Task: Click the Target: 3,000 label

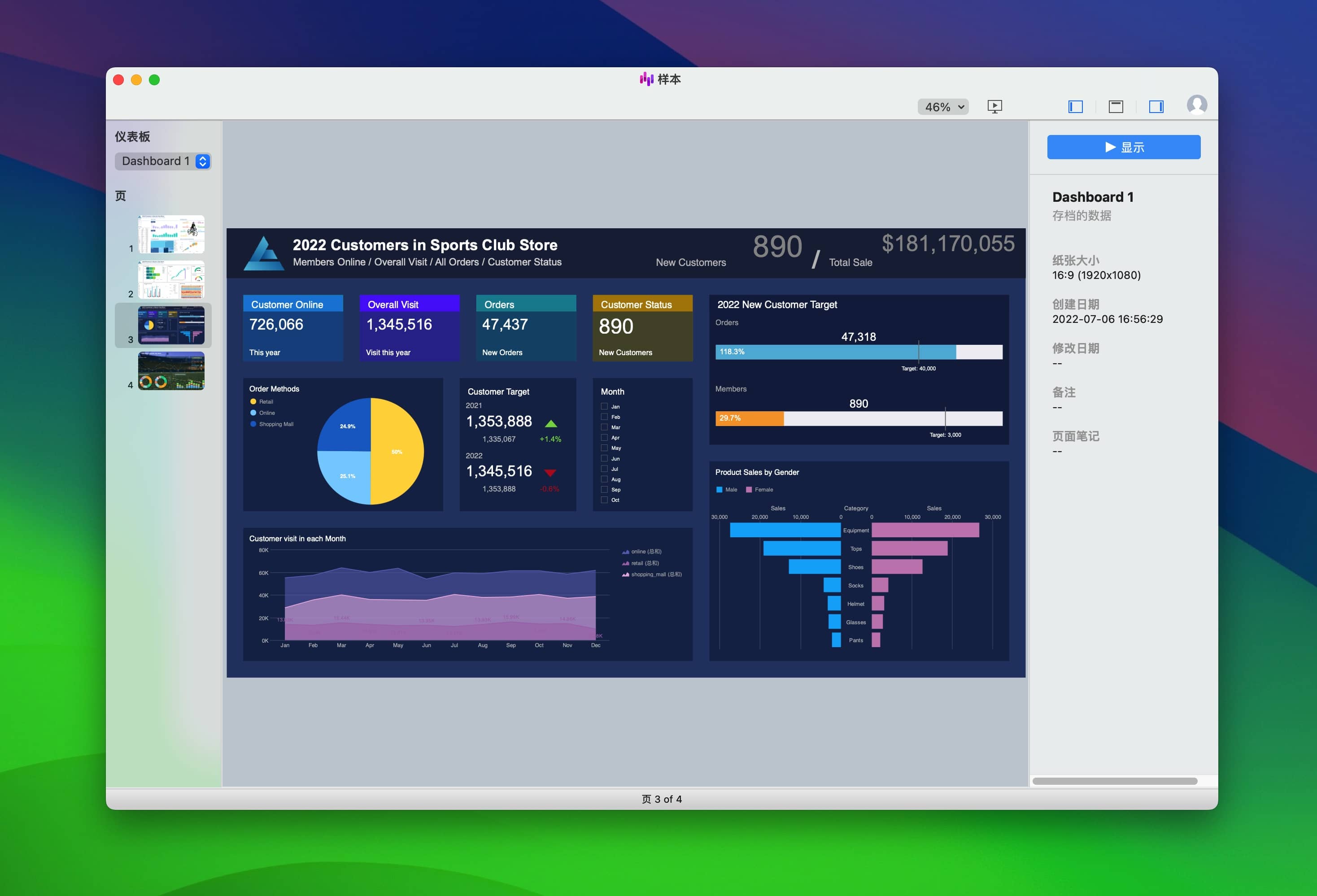Action: point(945,435)
